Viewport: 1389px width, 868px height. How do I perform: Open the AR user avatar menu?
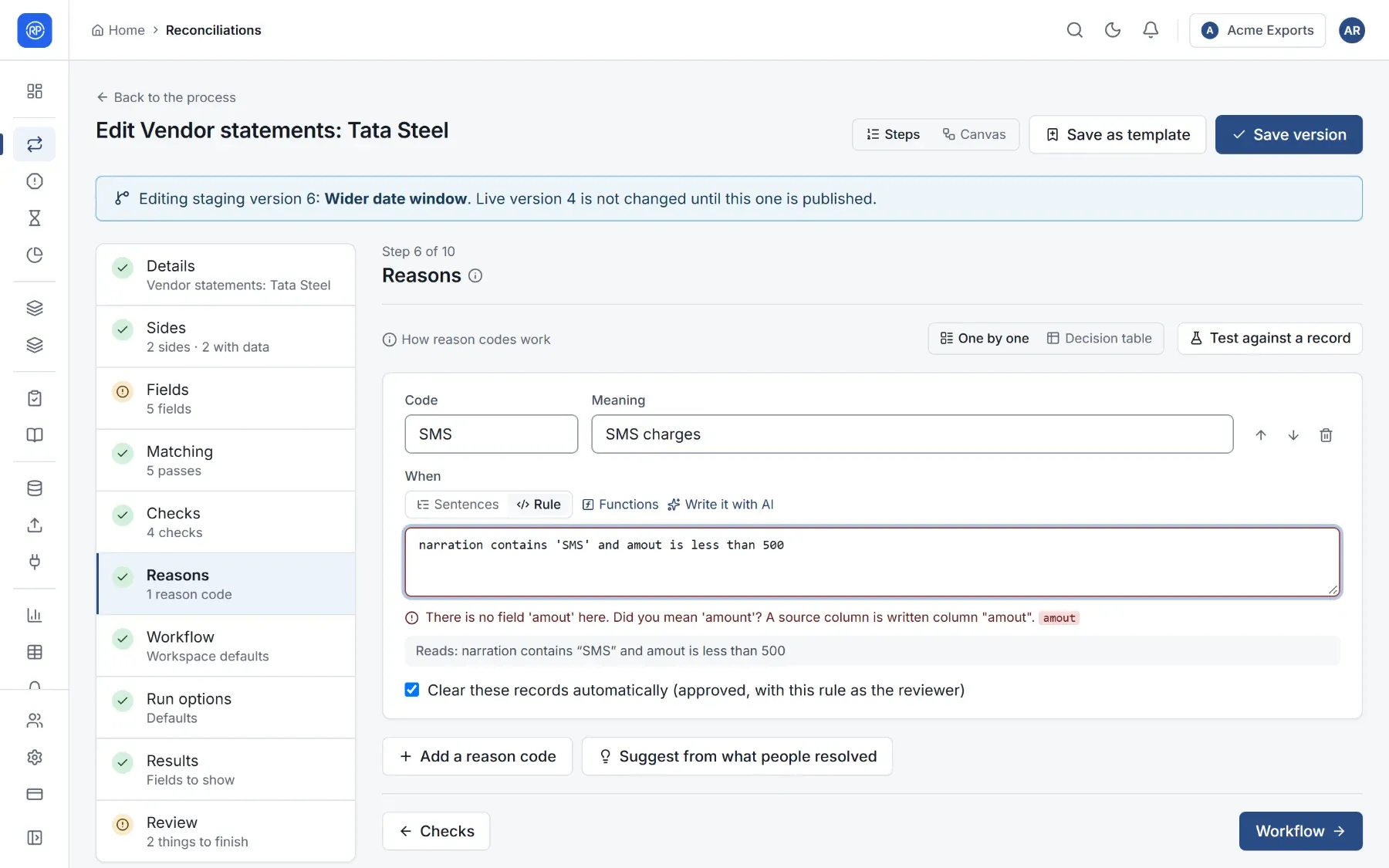point(1351,30)
